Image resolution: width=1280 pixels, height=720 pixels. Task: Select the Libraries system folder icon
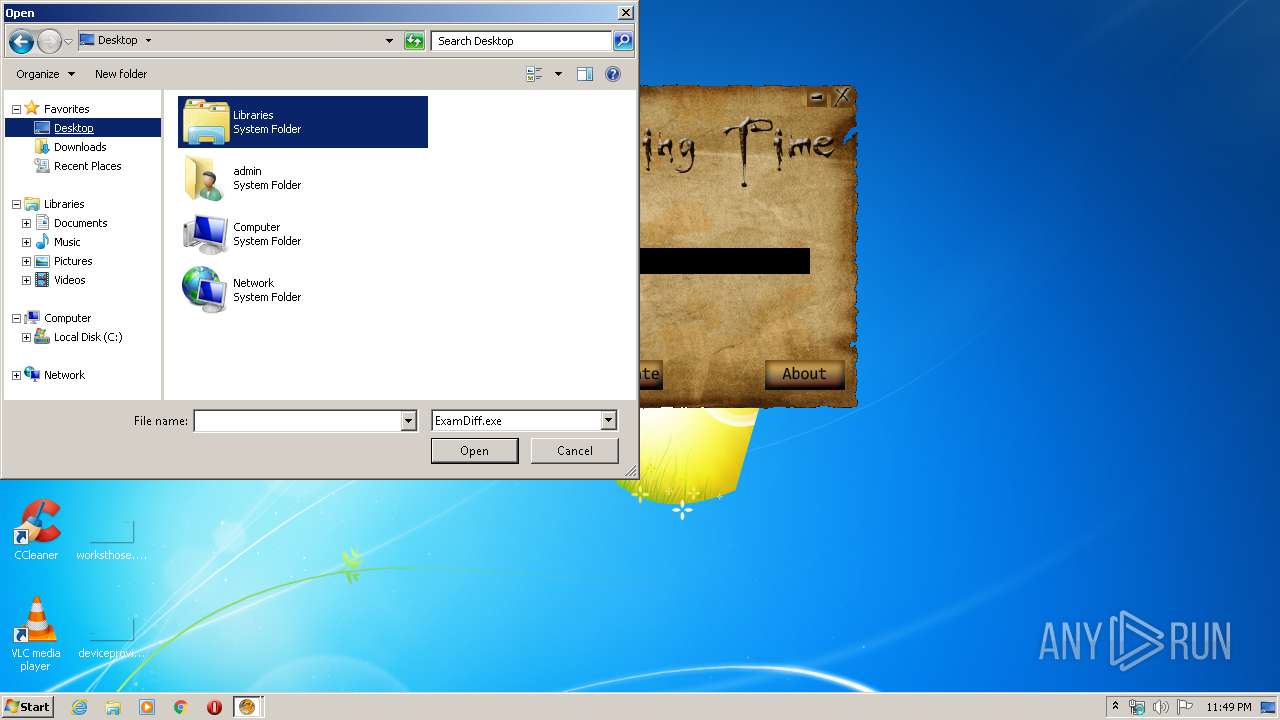tap(206, 122)
